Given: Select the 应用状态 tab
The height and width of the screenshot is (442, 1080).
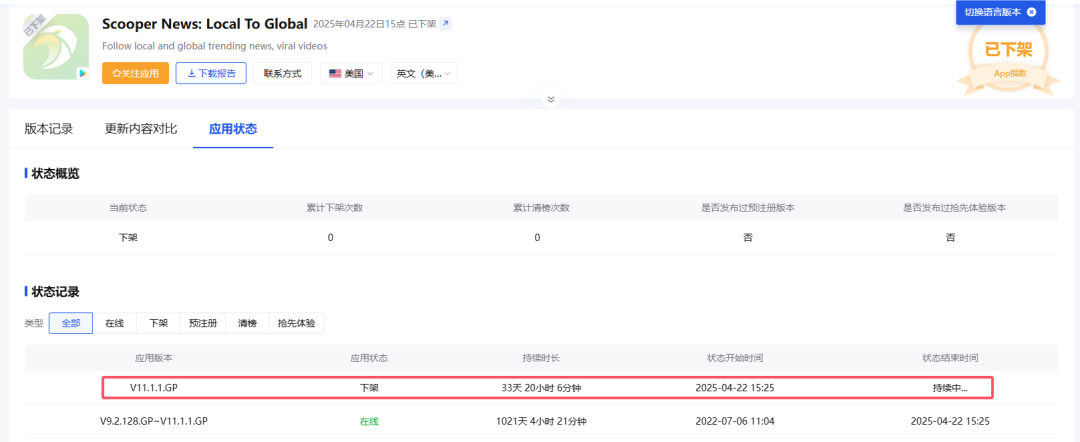Looking at the screenshot, I should (233, 129).
